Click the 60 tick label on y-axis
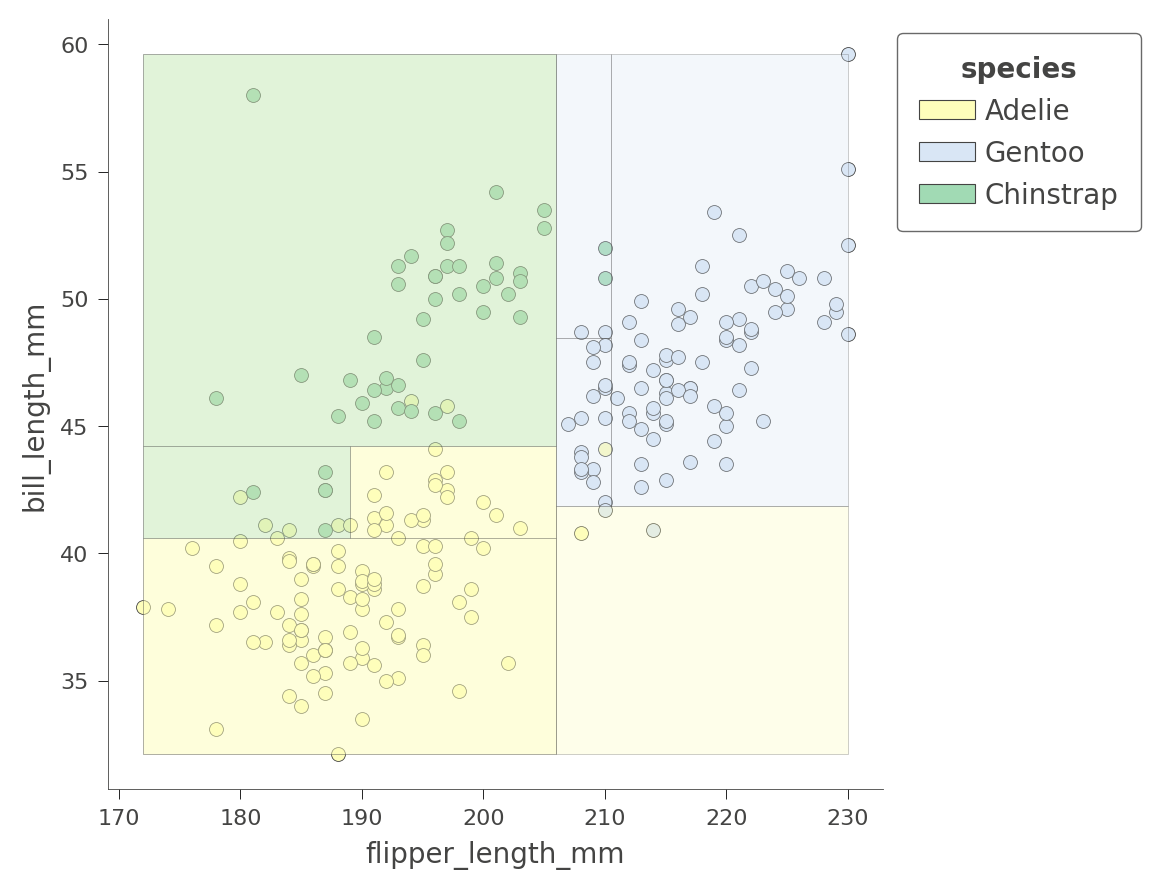The height and width of the screenshot is (889, 1160). (76, 45)
